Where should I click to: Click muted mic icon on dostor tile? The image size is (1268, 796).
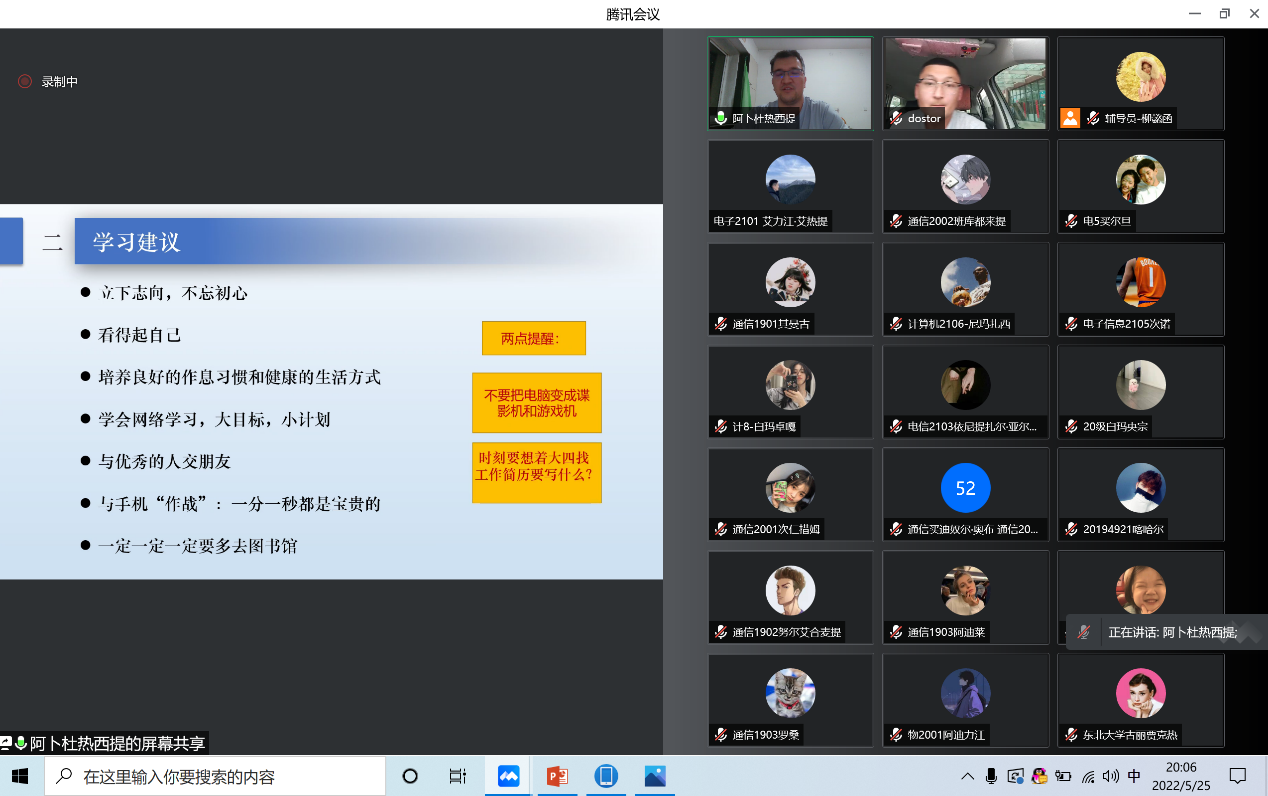pos(896,118)
